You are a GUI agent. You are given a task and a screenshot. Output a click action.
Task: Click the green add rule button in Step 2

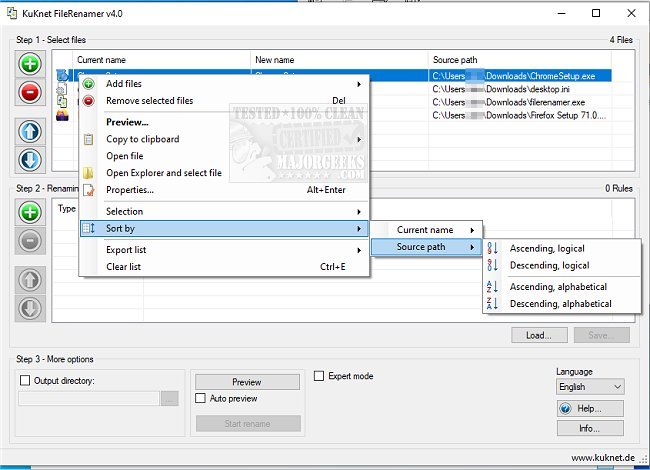click(x=30, y=212)
